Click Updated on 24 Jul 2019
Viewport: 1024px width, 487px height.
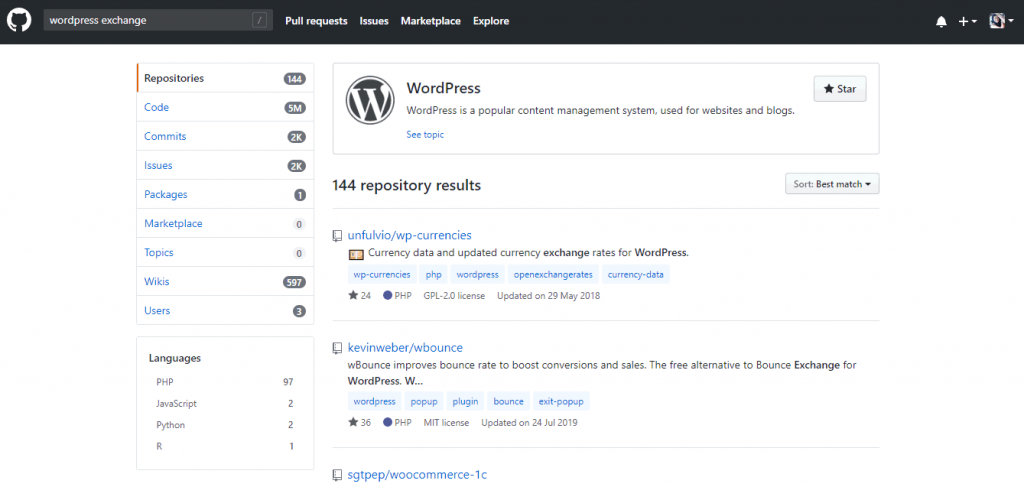pos(530,422)
